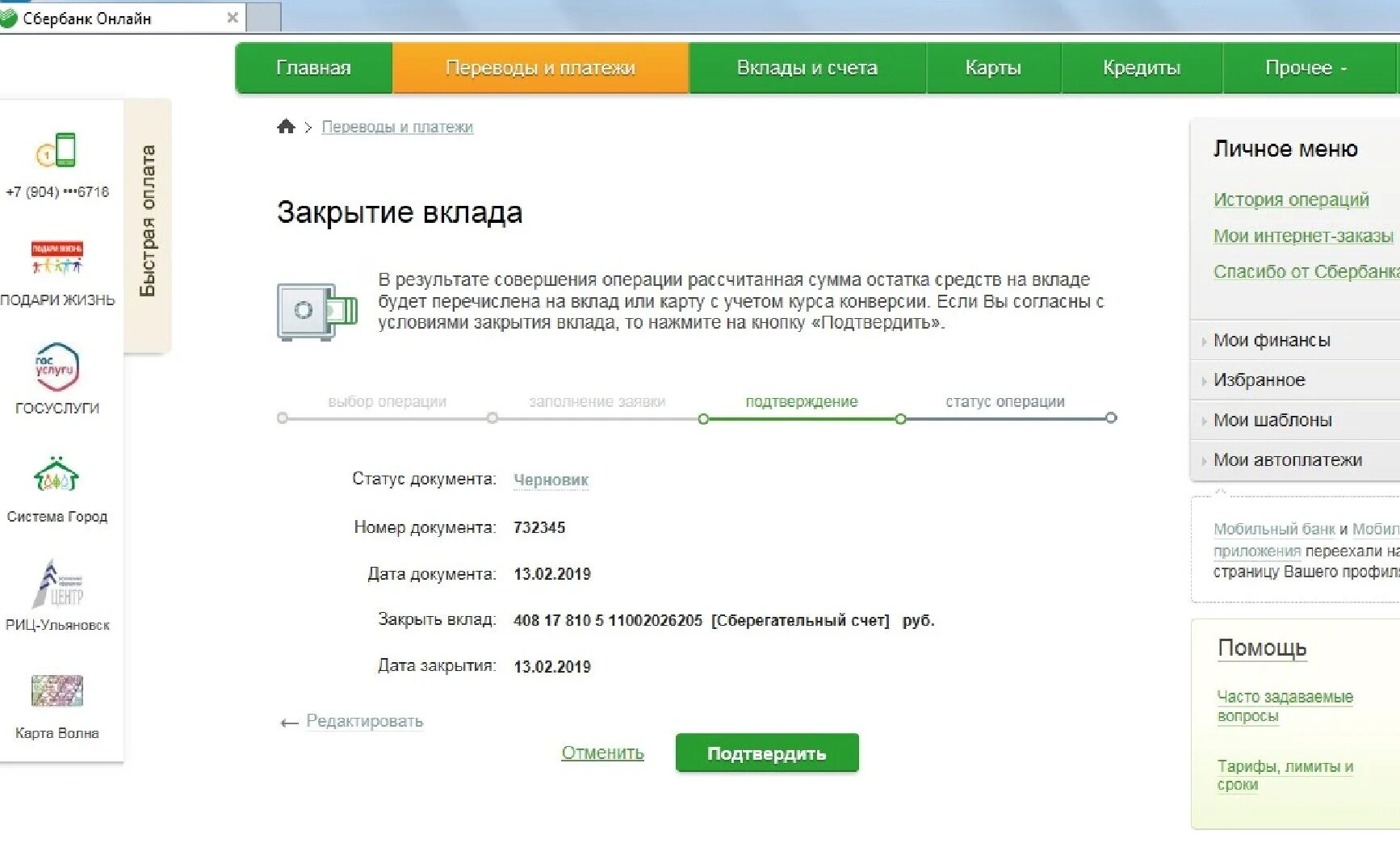
Task: Open Спасибо от Сбербанка link
Action: click(x=1306, y=271)
